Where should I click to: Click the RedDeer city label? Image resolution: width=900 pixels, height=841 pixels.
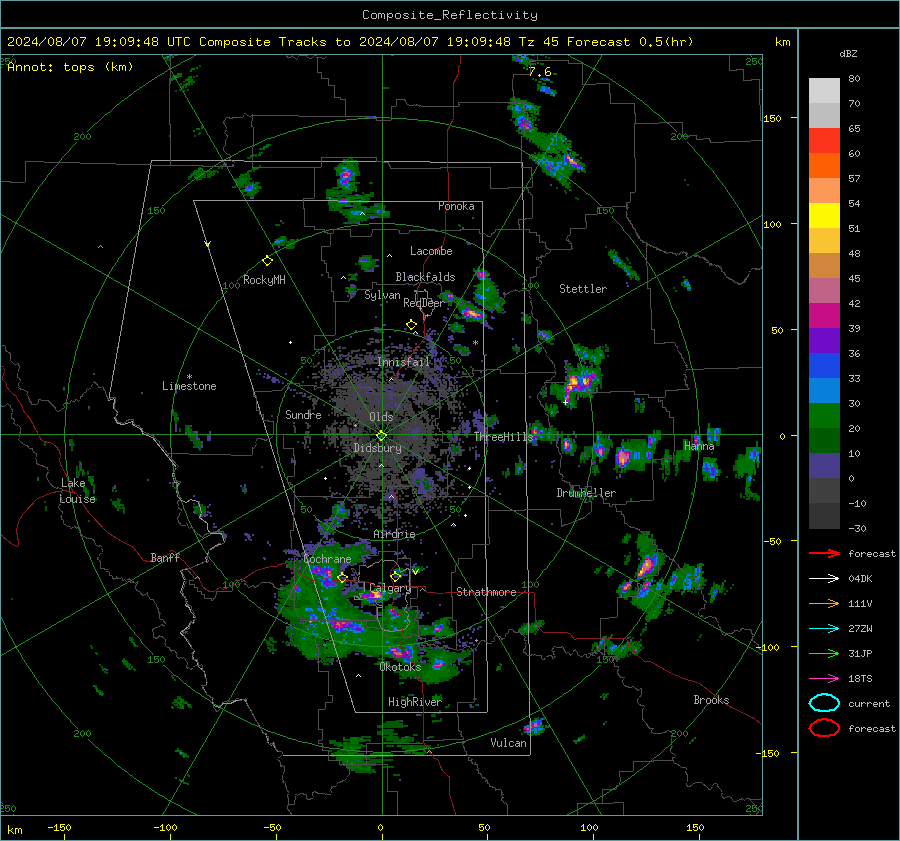[x=424, y=303]
